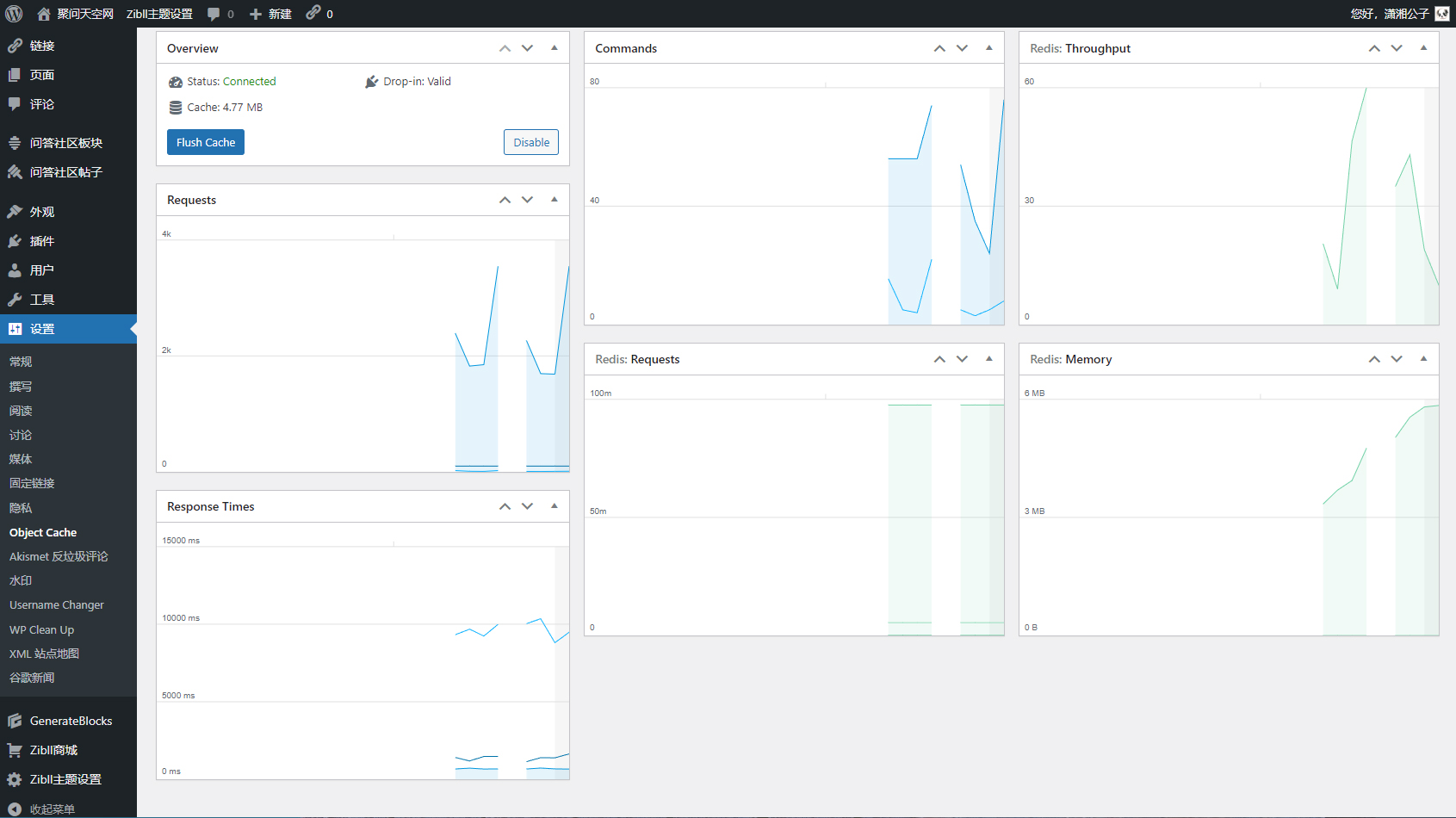Open 问答社区帖子 in the sidebar
The height and width of the screenshot is (818, 1456).
tap(68, 172)
